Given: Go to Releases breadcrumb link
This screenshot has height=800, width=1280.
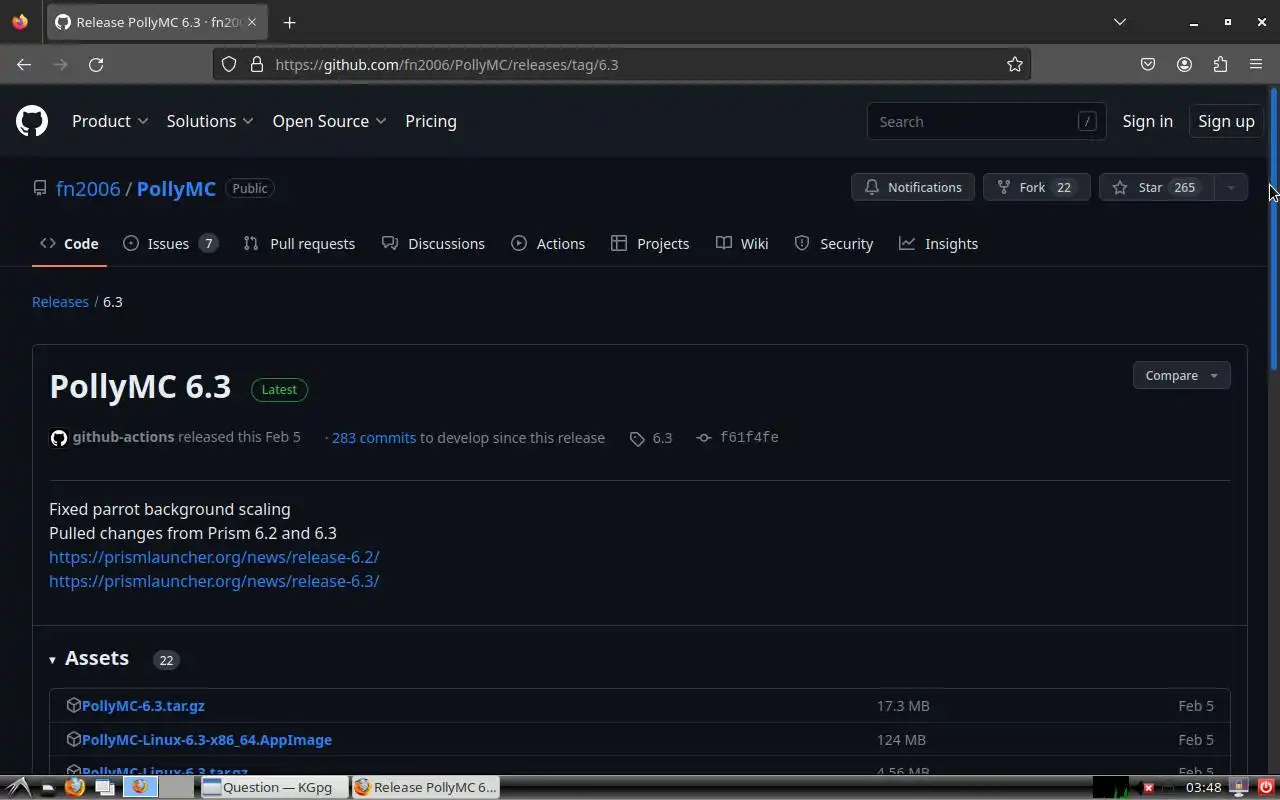Looking at the screenshot, I should pyautogui.click(x=60, y=301).
